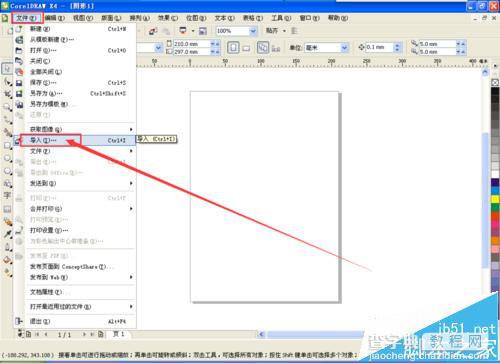Set page orientation to portrait
Viewport: 500px width, 363px height.
(x=233, y=48)
